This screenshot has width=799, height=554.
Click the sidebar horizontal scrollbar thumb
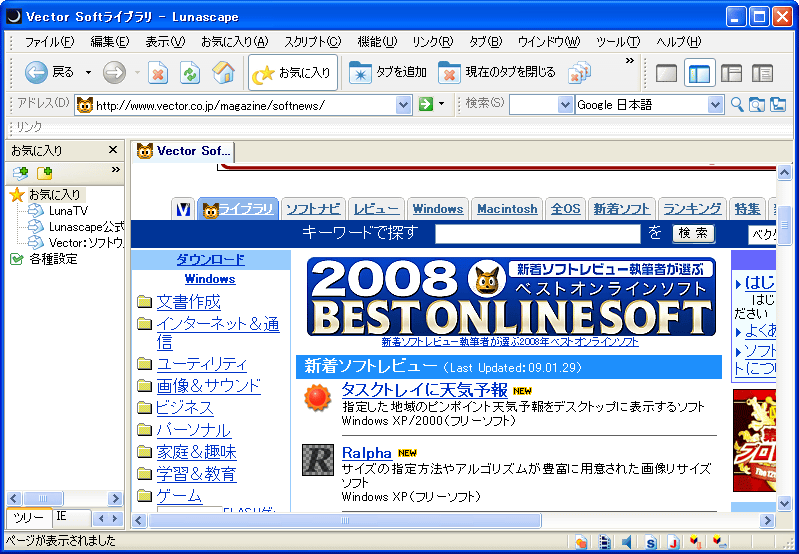(43, 498)
